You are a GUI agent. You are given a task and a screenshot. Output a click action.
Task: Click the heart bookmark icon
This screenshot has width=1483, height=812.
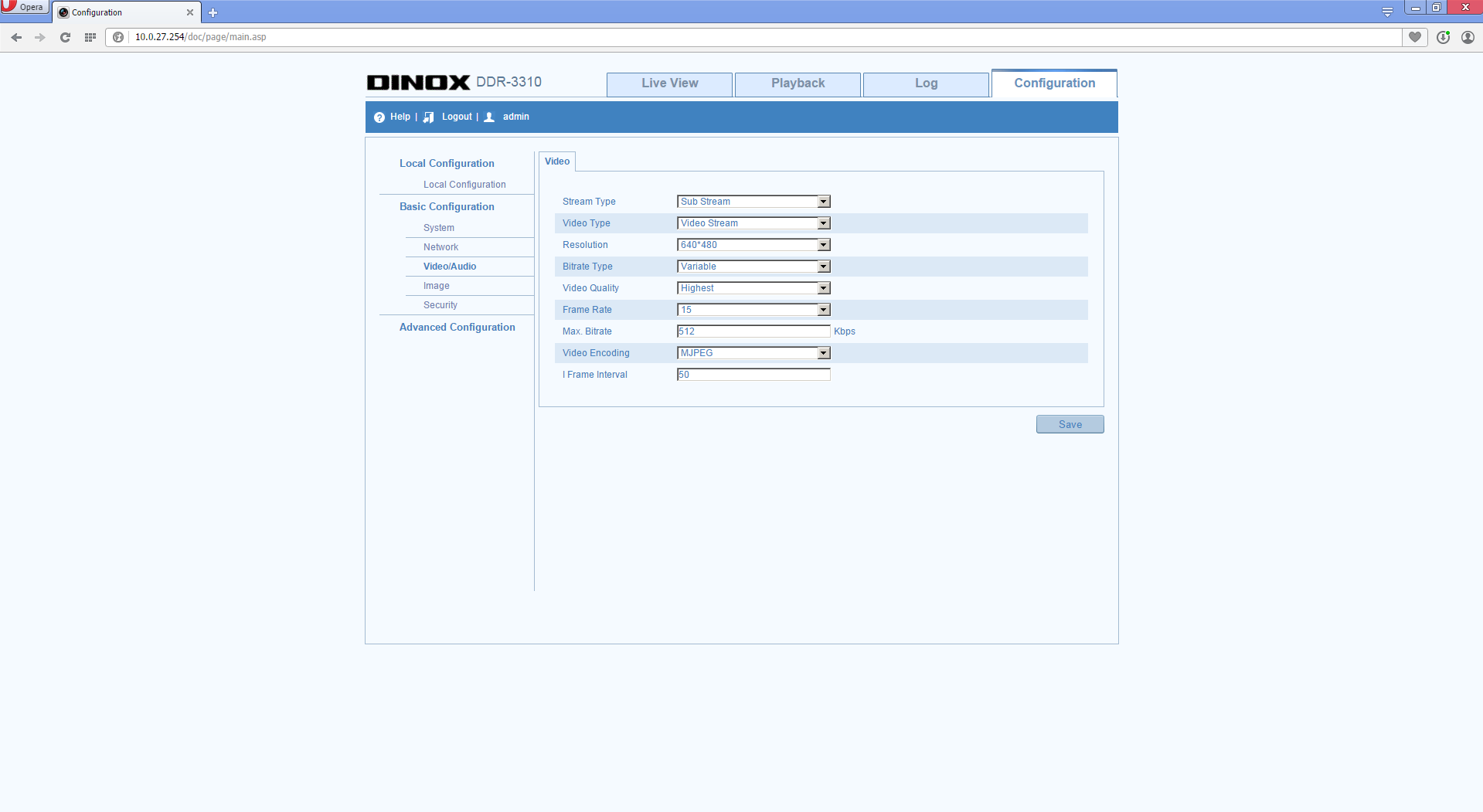pos(1415,37)
